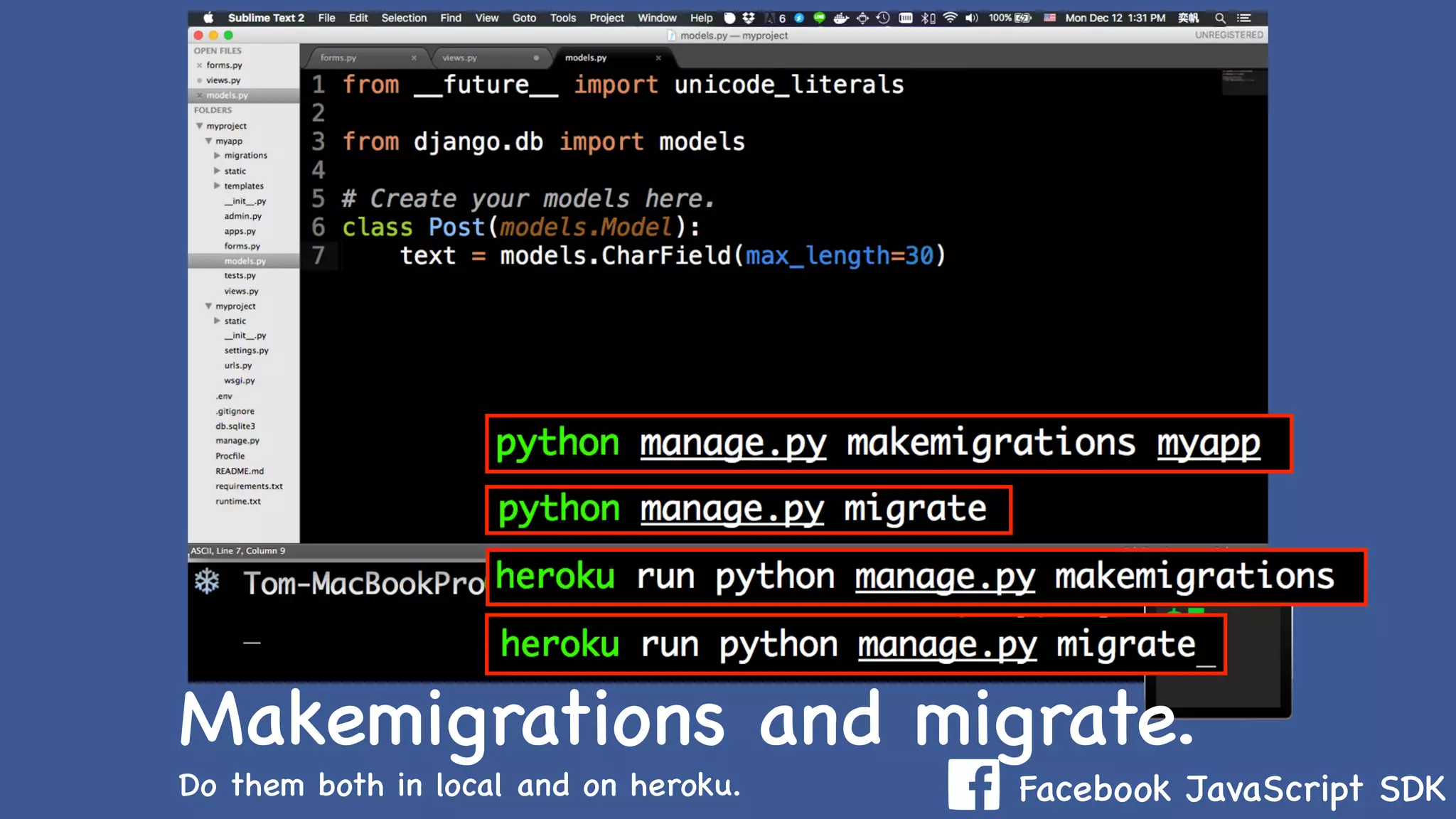The image size is (1456, 819).
Task: Open the Apple menu
Action: click(x=208, y=18)
